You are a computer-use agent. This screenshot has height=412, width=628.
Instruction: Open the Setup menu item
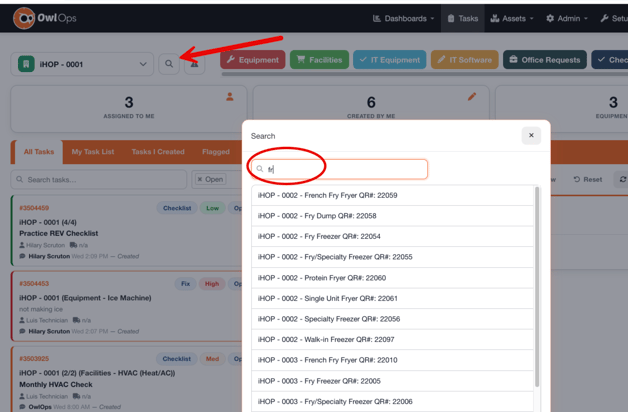coord(614,18)
